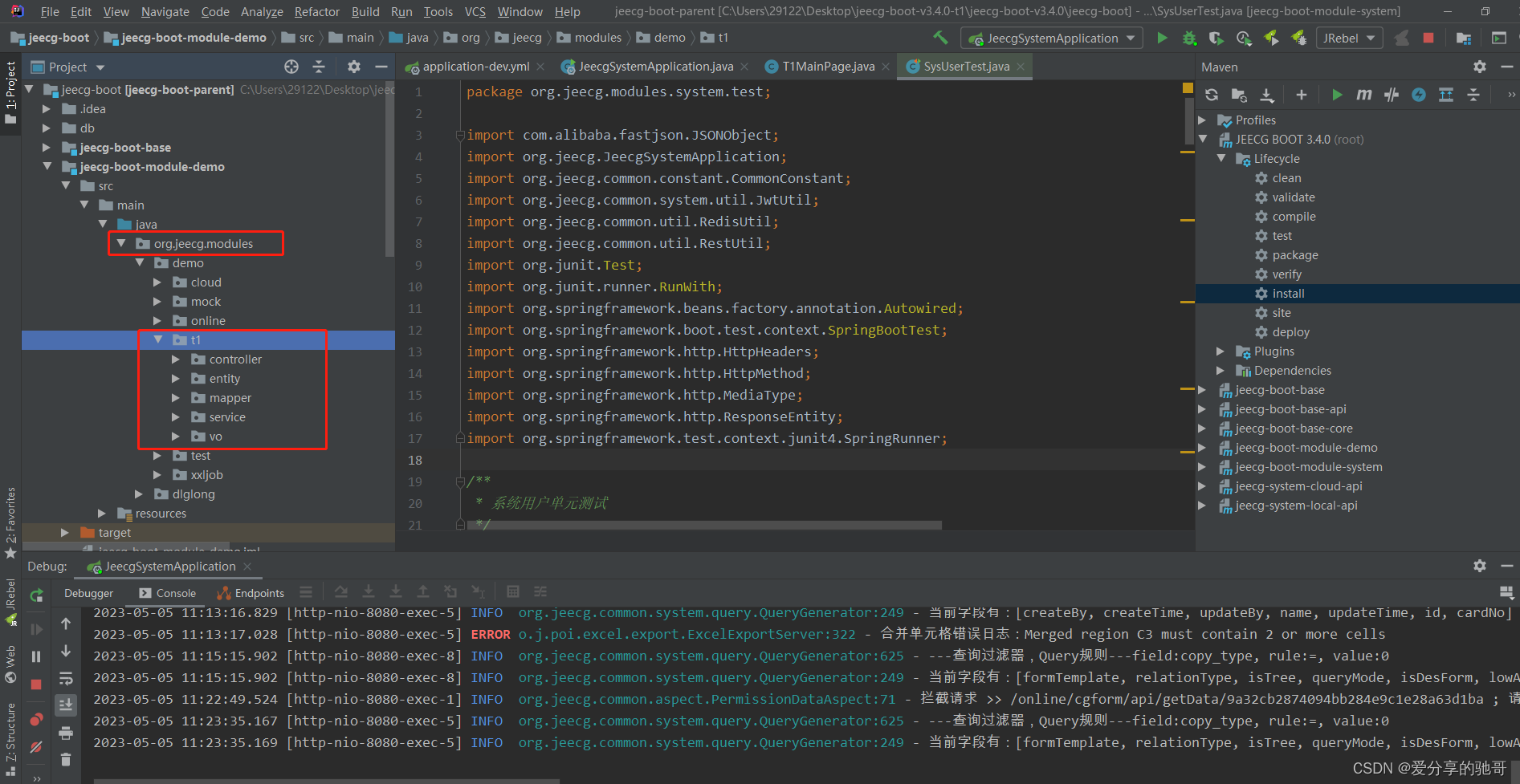This screenshot has width=1520, height=784.
Task: Click the jeecg-boot-module-demo breadcrumb
Action: (185, 38)
